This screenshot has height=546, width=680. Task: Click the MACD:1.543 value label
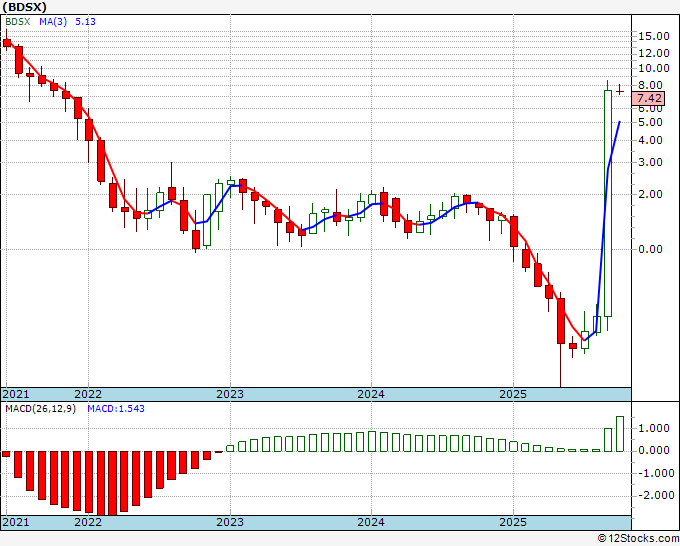tap(116, 409)
